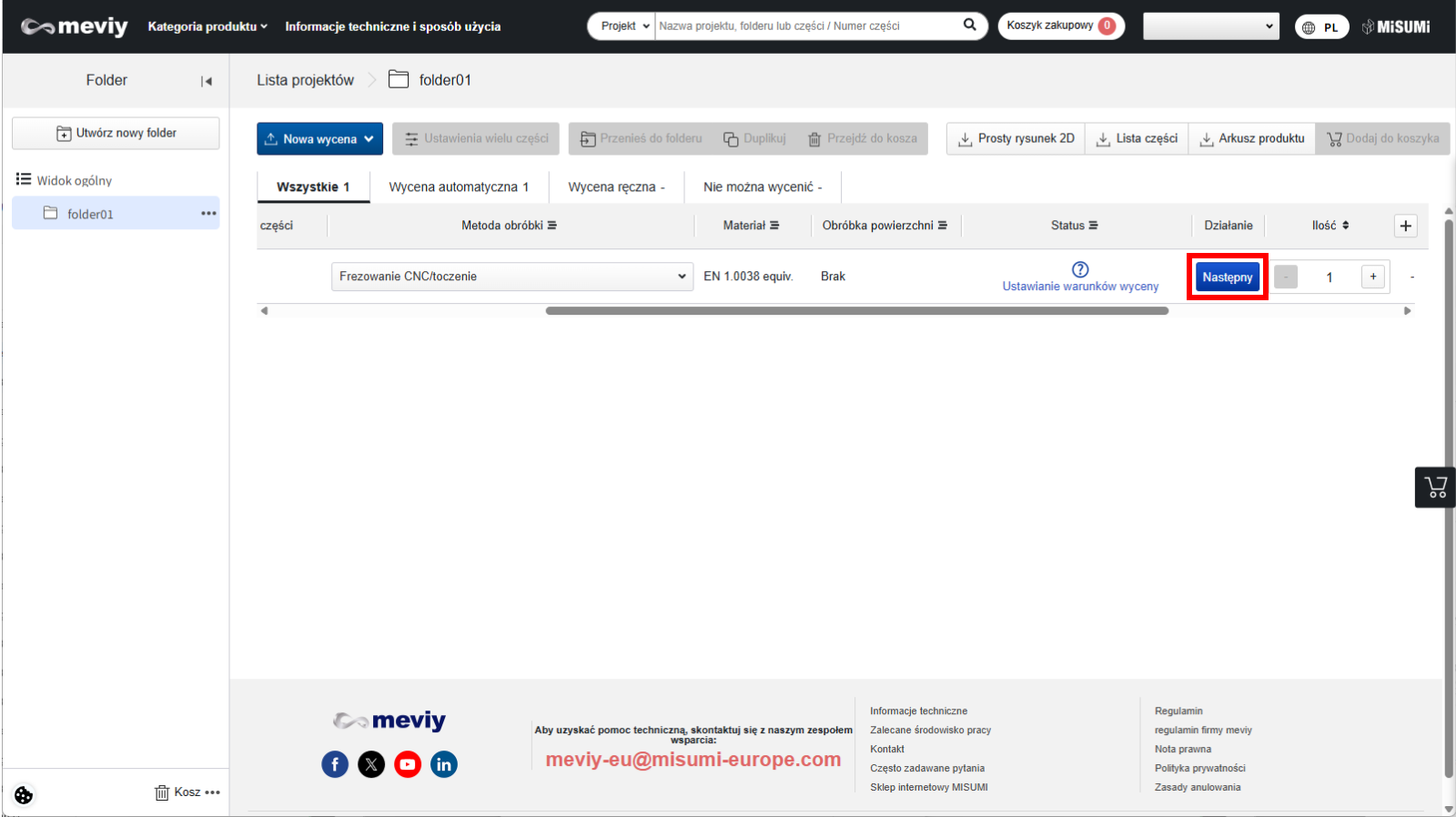Collapse the Folder side panel
Screen dimensions: 1456x817
click(207, 81)
